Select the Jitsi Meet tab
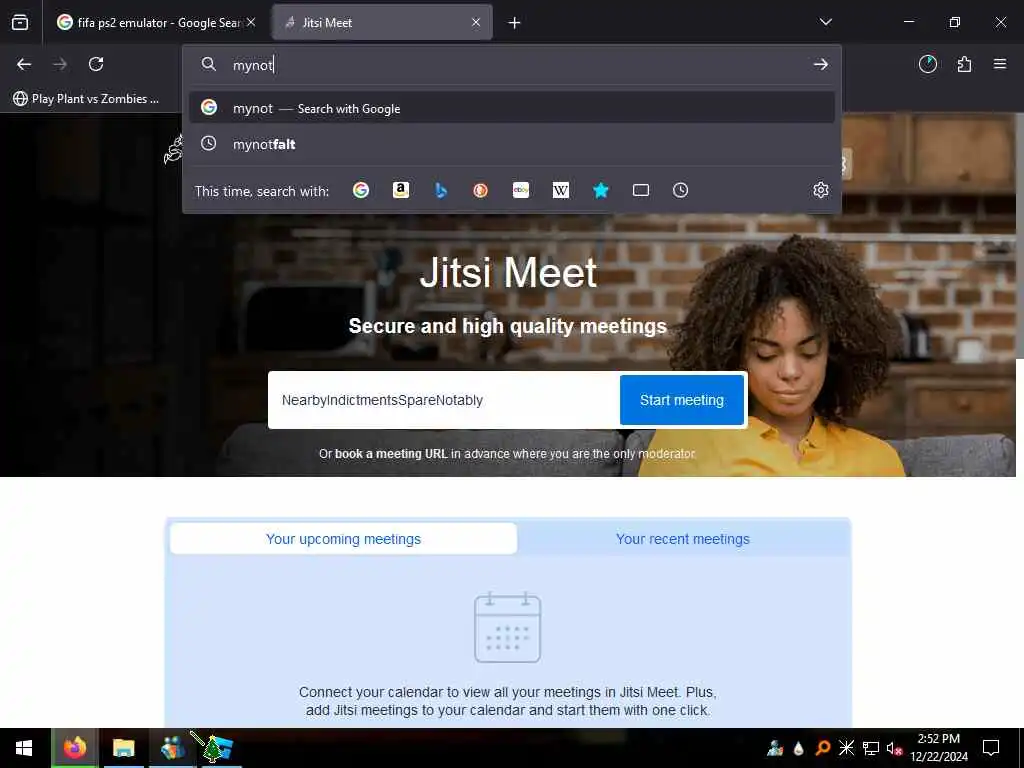 click(382, 22)
